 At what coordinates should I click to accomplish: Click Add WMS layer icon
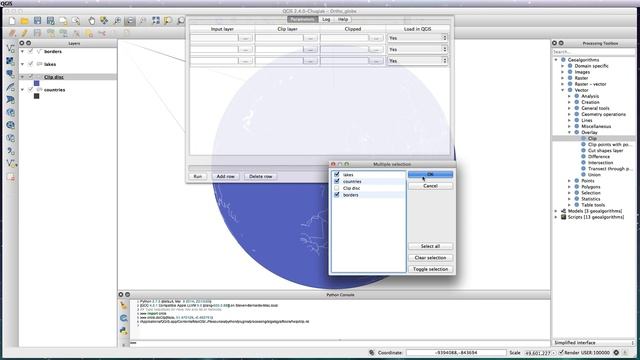[11, 112]
